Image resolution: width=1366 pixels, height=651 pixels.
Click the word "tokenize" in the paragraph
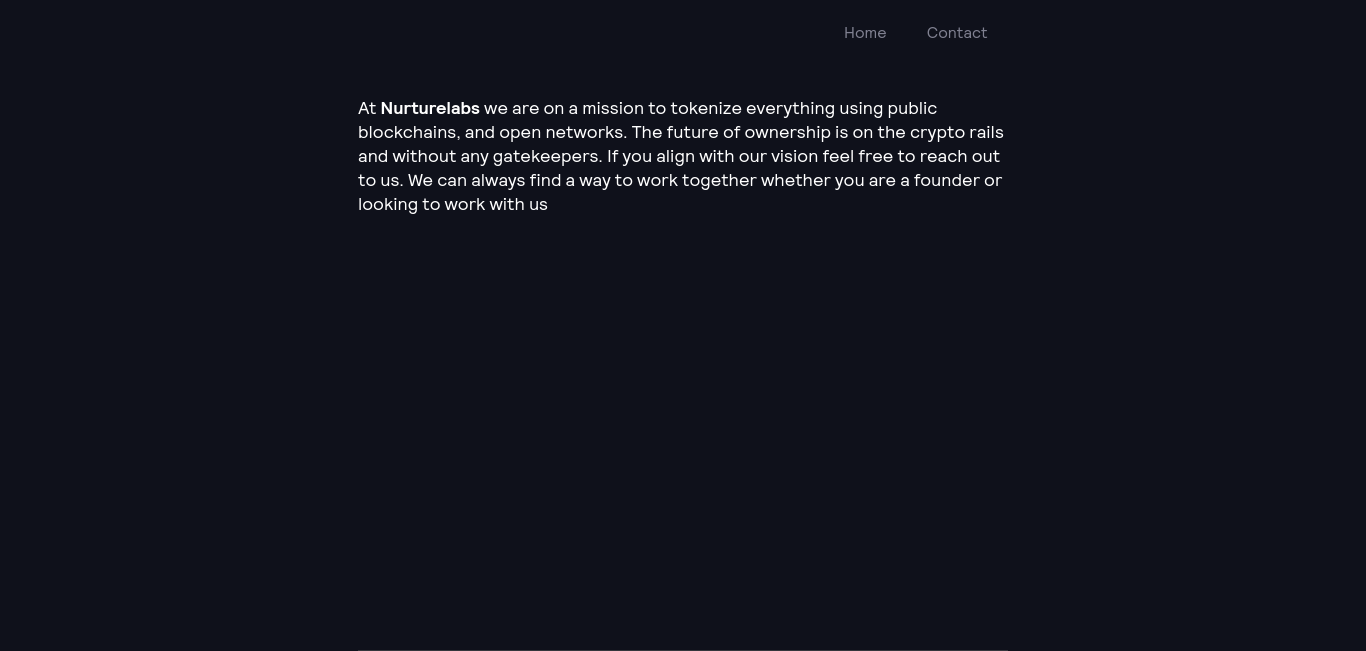tap(706, 108)
